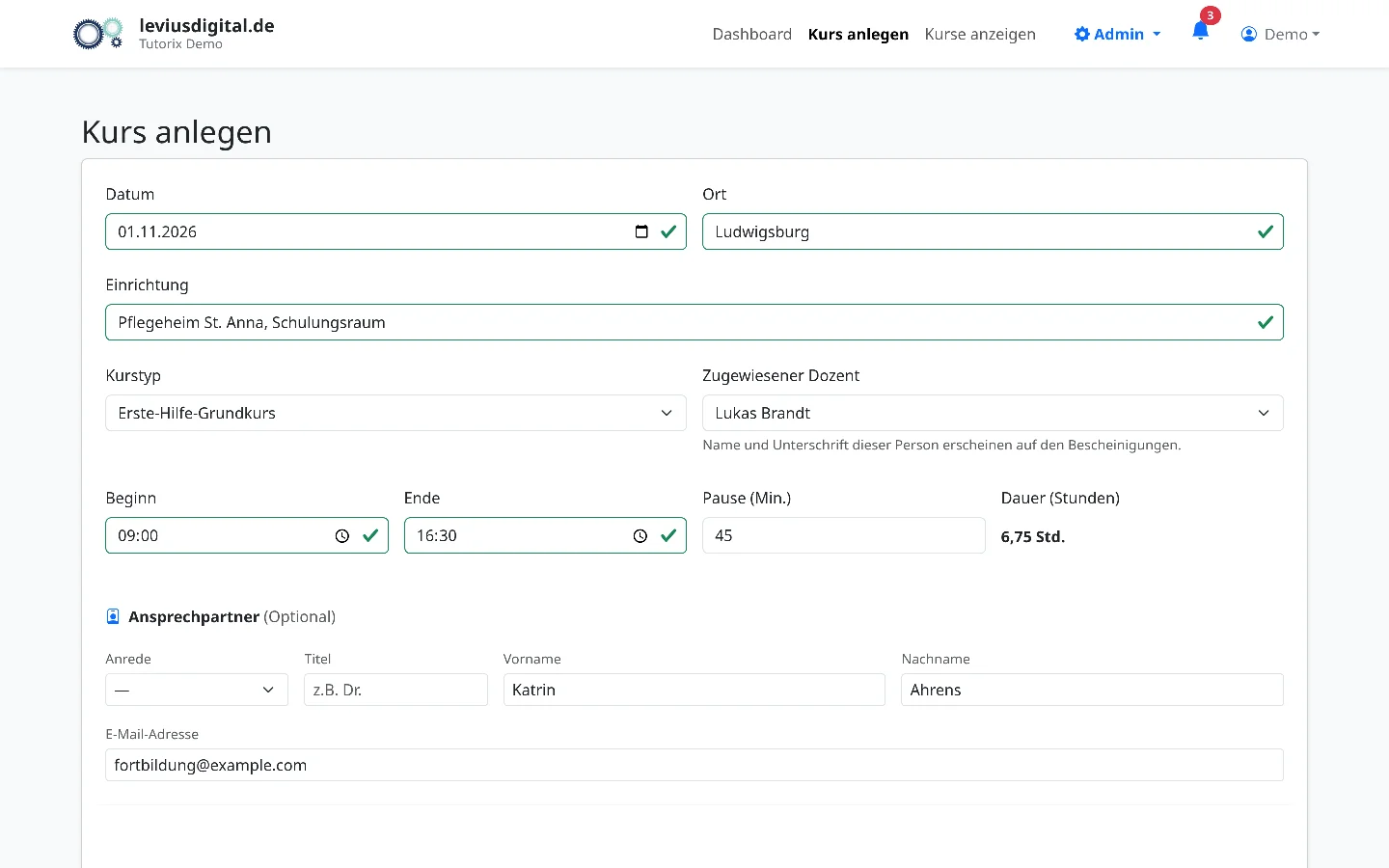Open the calendar picker in Datum field
The image size is (1389, 868).
click(x=641, y=231)
